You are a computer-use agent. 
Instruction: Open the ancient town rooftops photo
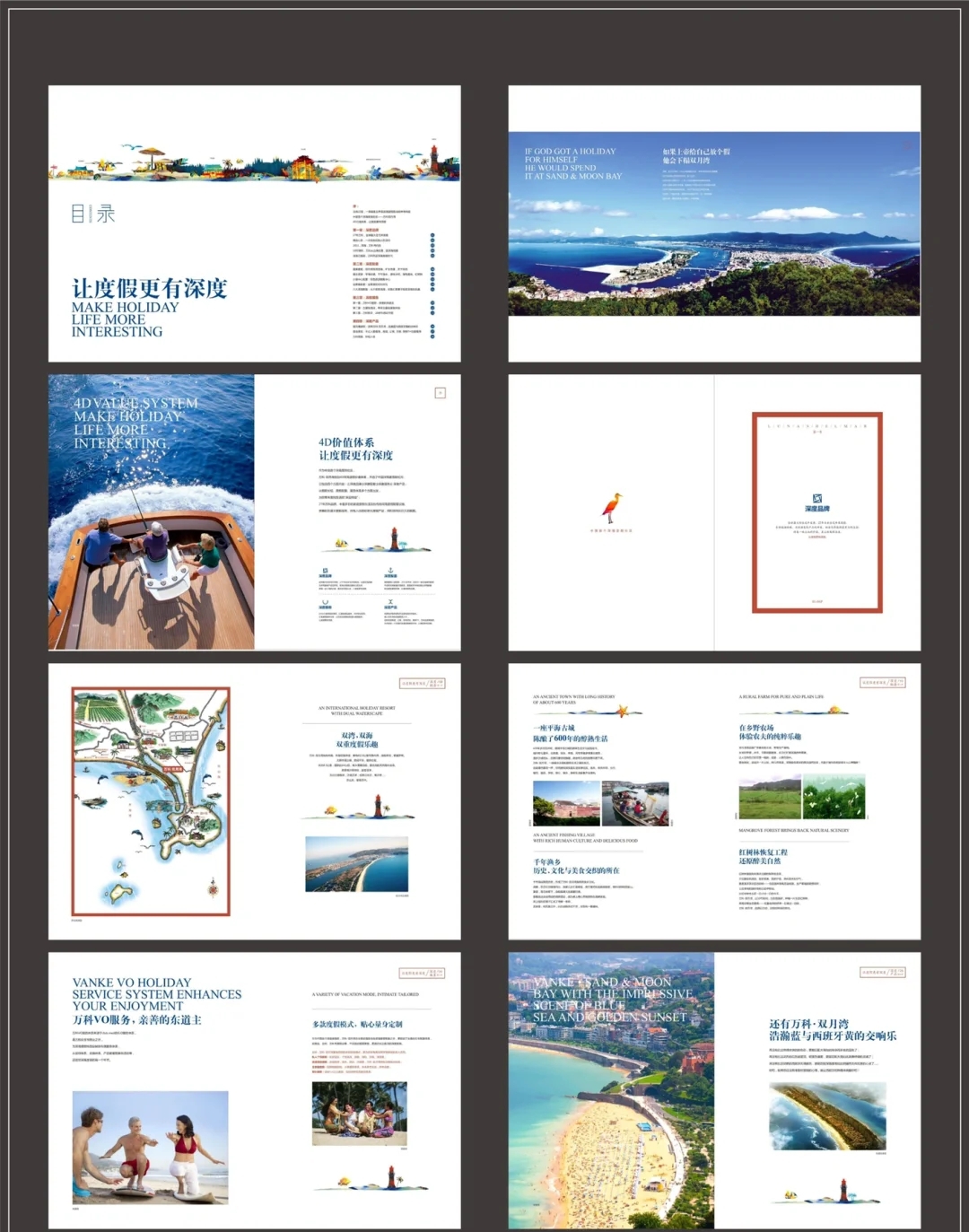pyautogui.click(x=566, y=803)
